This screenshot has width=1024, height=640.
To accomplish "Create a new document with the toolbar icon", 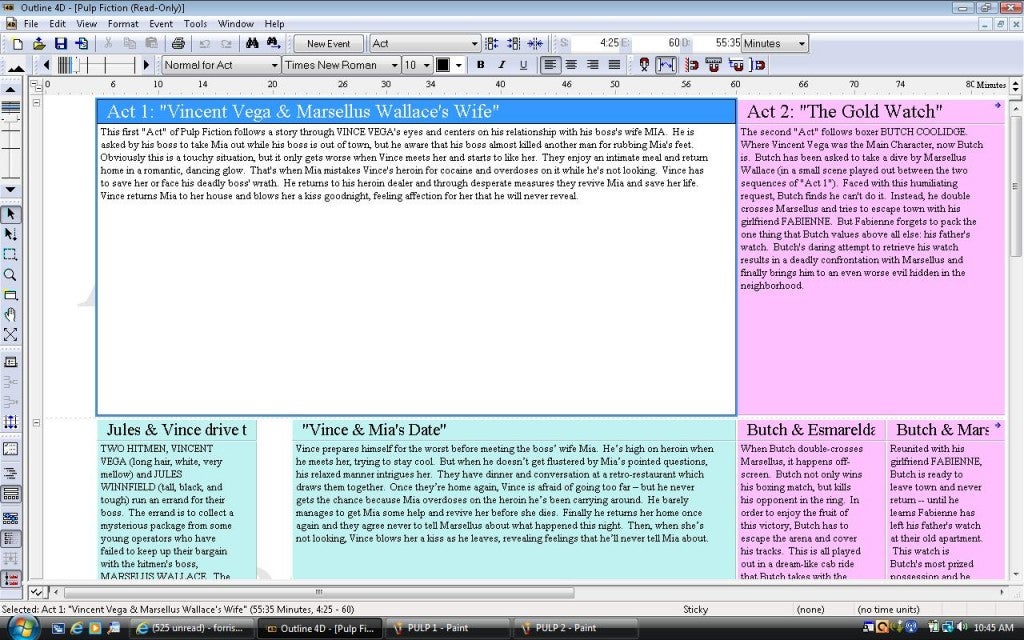I will coord(18,44).
